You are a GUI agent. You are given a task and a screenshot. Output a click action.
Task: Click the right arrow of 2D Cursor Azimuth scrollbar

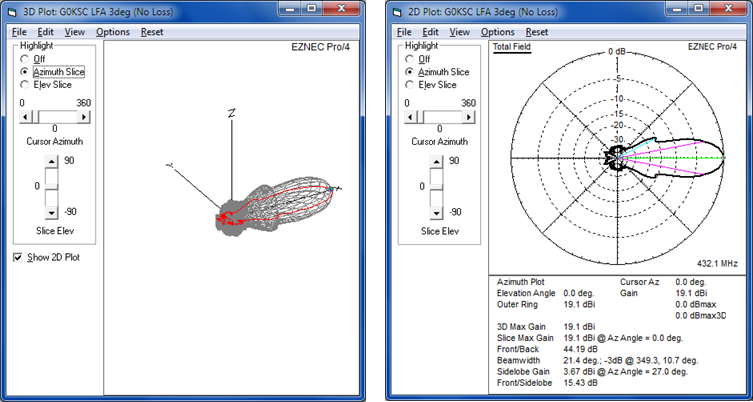[x=469, y=116]
